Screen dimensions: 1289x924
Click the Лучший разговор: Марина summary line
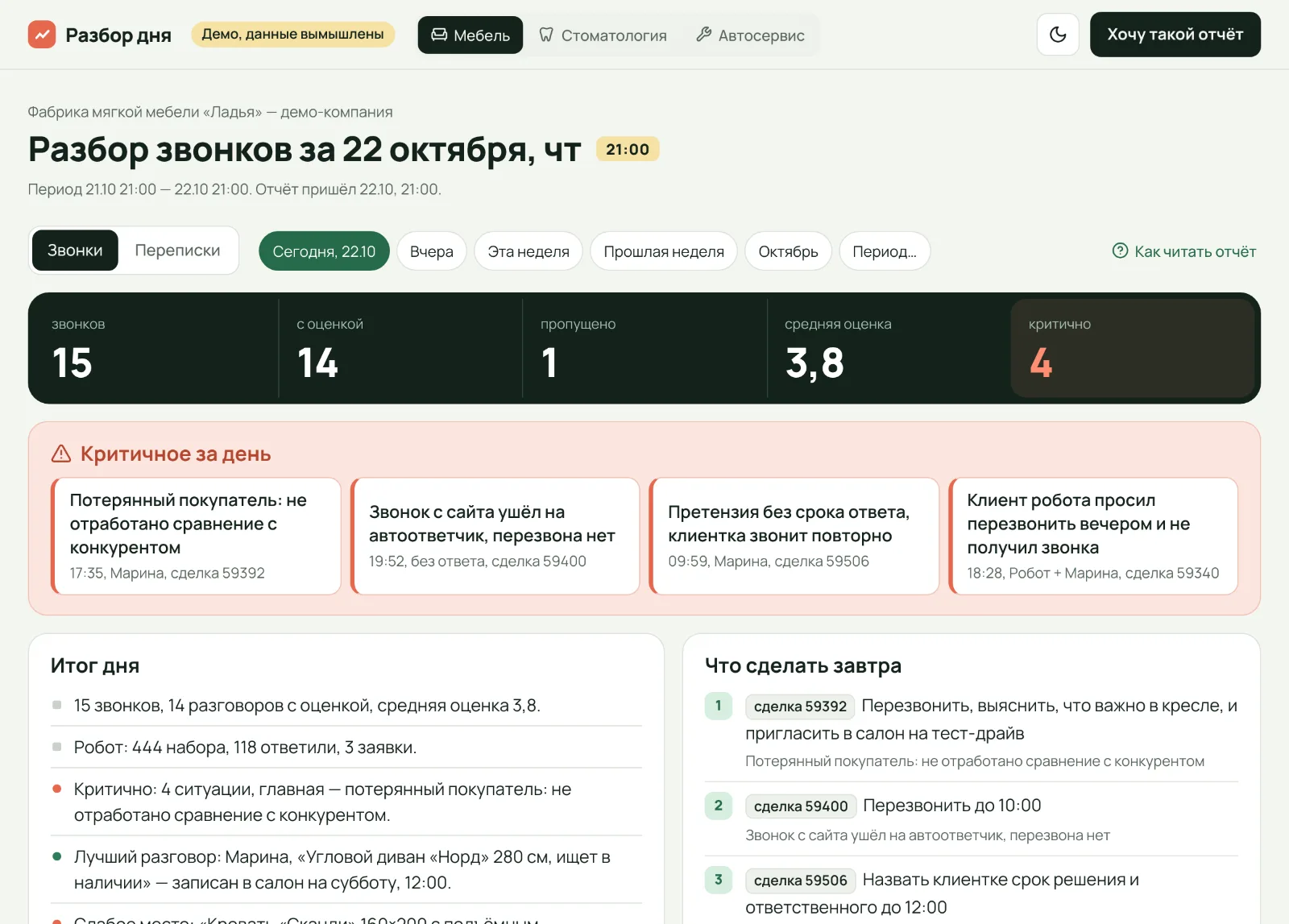[346, 869]
